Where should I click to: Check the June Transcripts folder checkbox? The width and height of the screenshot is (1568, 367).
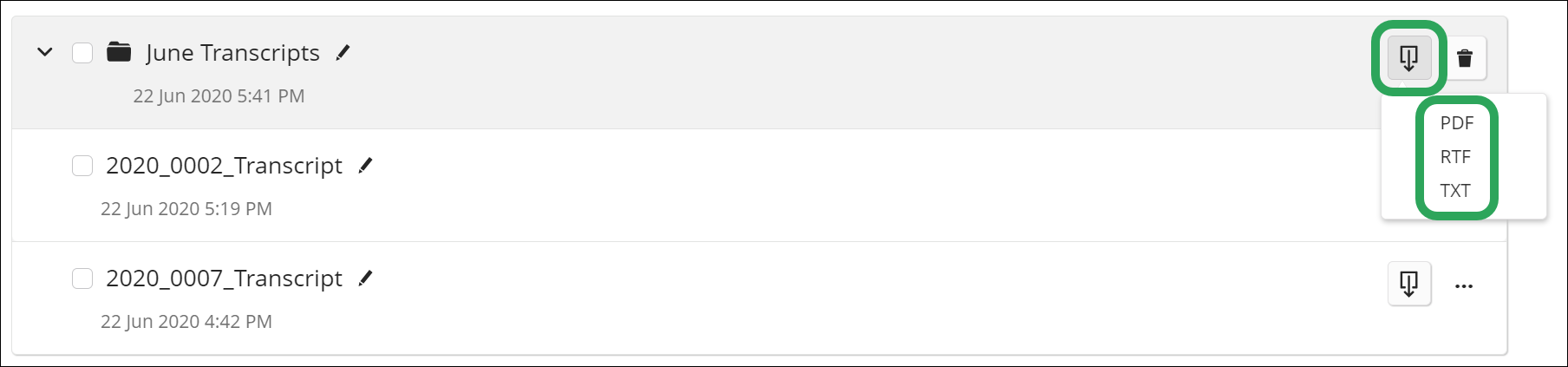[x=82, y=53]
